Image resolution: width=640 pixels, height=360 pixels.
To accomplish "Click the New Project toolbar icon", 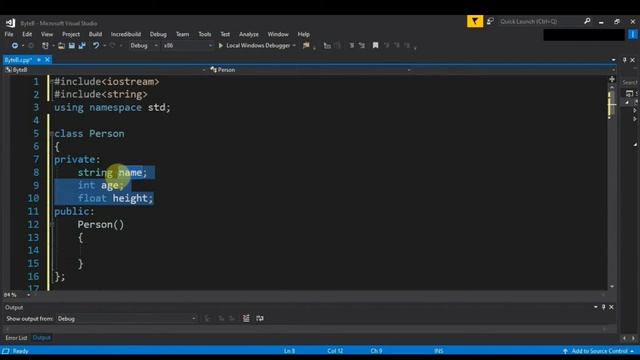I will pos(45,46).
